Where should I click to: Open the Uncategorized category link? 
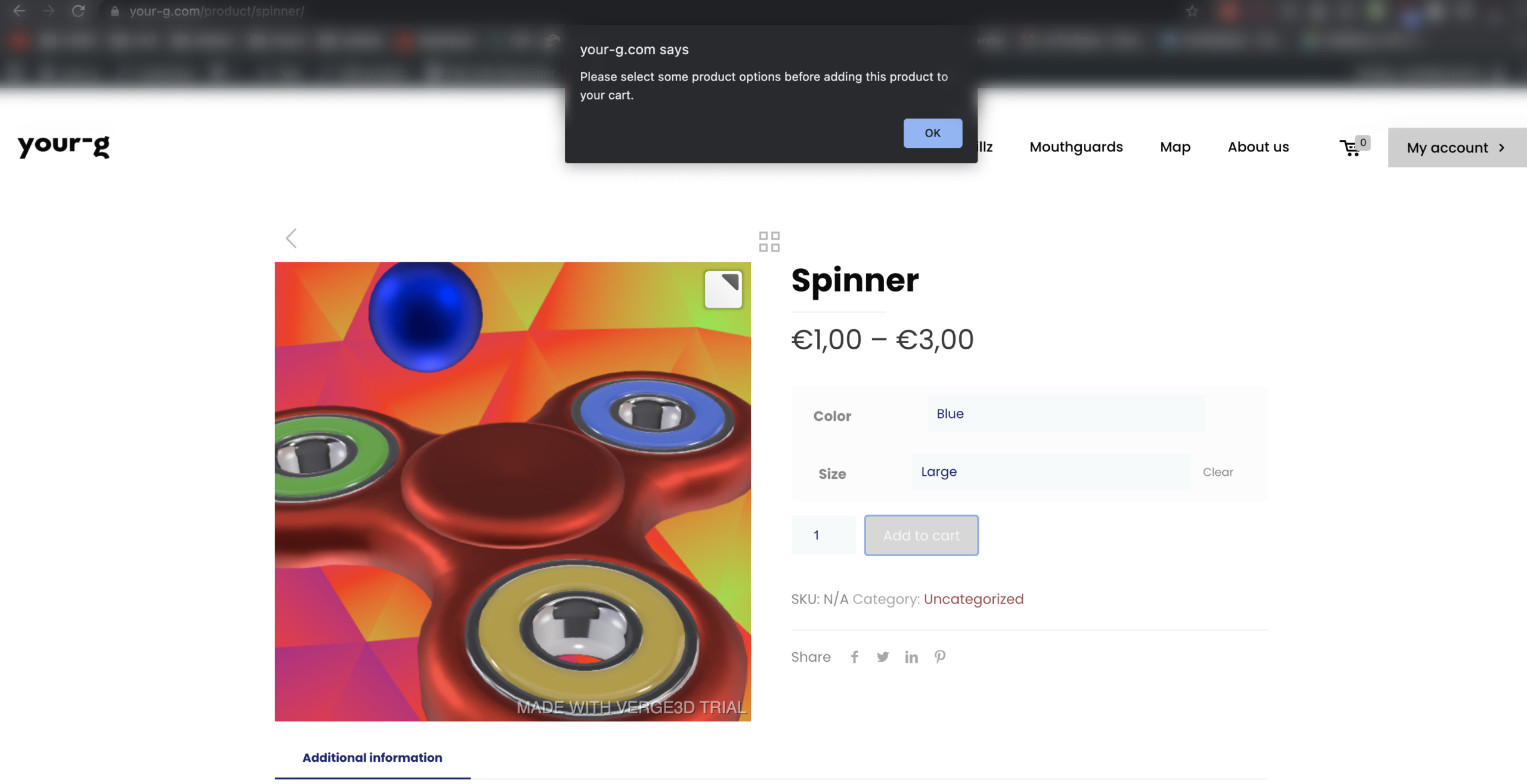pyautogui.click(x=973, y=599)
